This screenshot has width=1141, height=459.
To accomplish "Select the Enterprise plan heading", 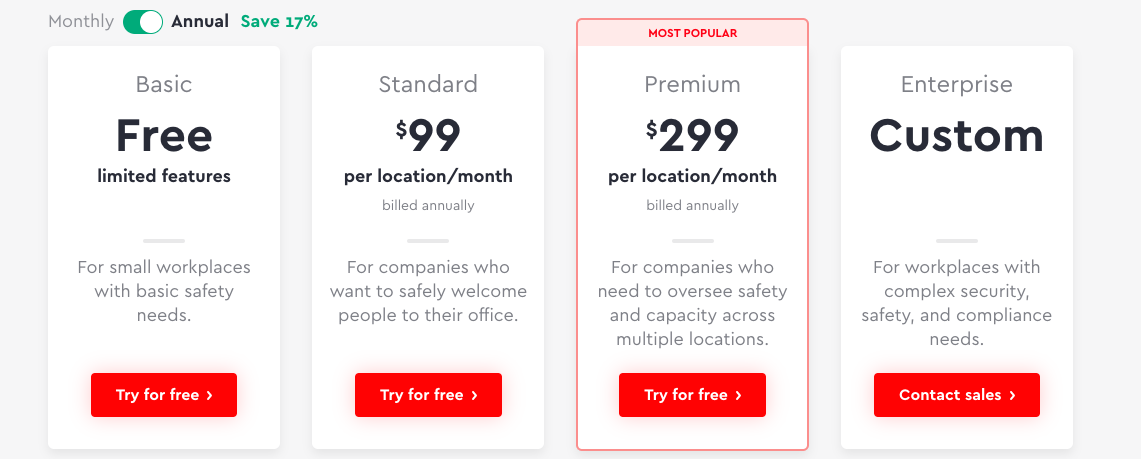I will click(x=957, y=84).
